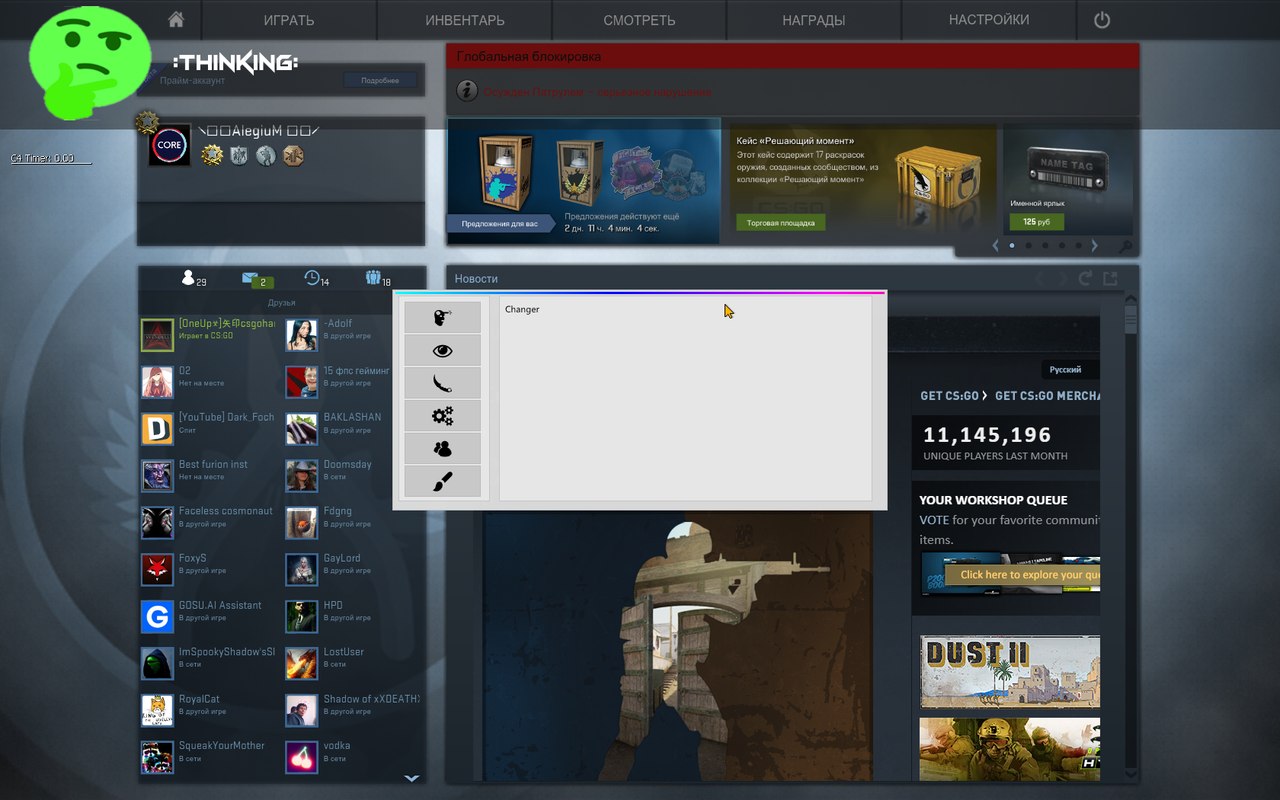Select the knife icon tab in cheat menu
1280x800 pixels.
click(x=442, y=383)
